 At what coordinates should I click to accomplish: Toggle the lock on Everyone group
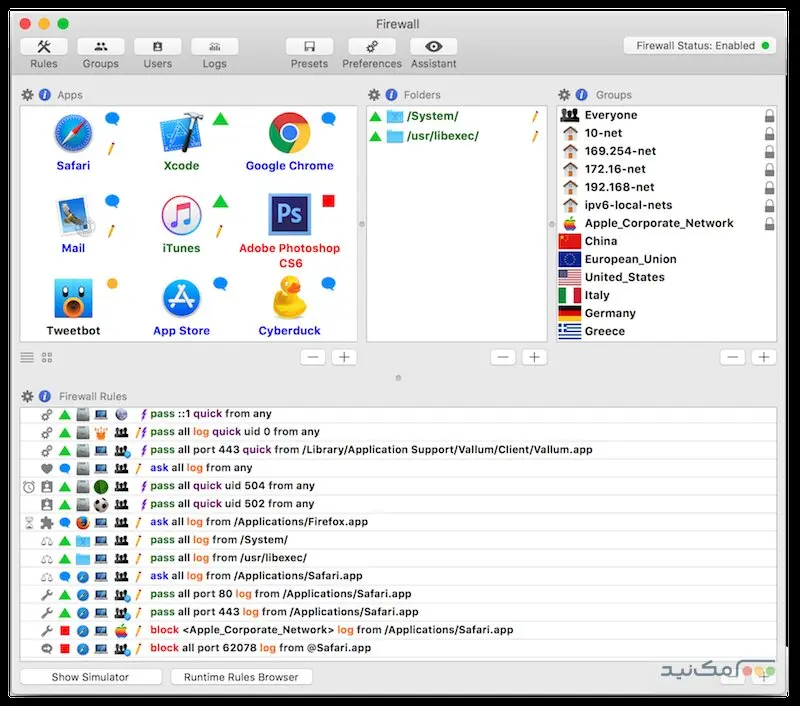click(x=768, y=116)
